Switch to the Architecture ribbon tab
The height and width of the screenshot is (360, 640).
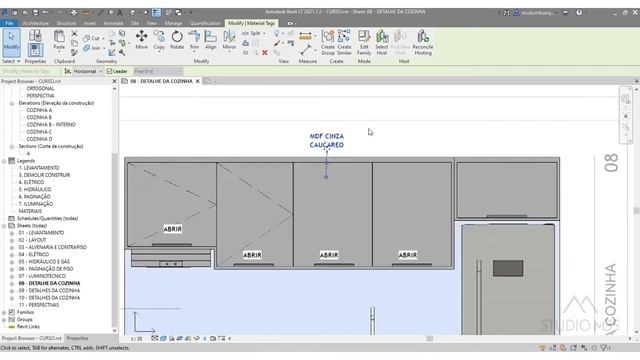tap(36, 23)
